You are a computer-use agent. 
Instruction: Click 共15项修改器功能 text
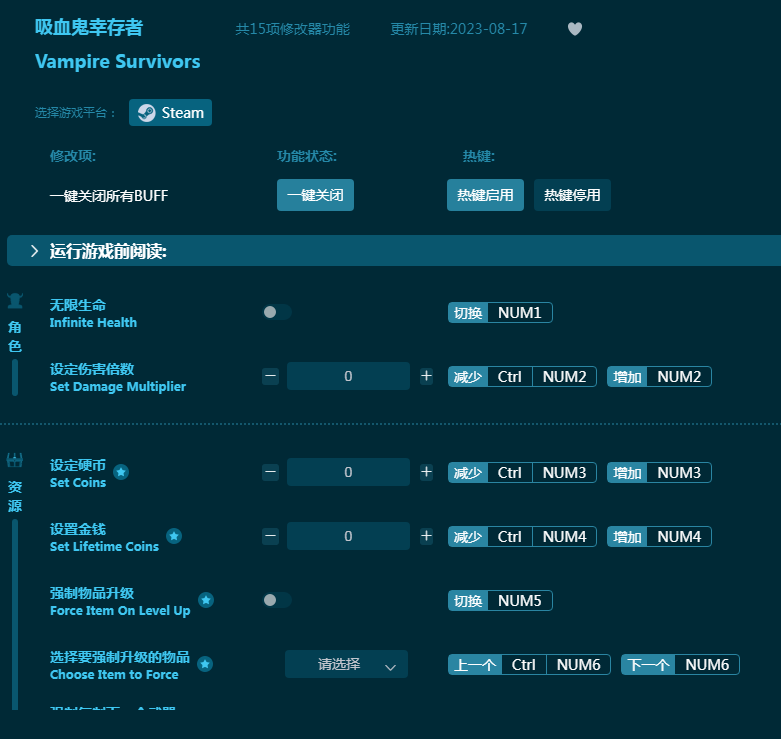pos(292,29)
